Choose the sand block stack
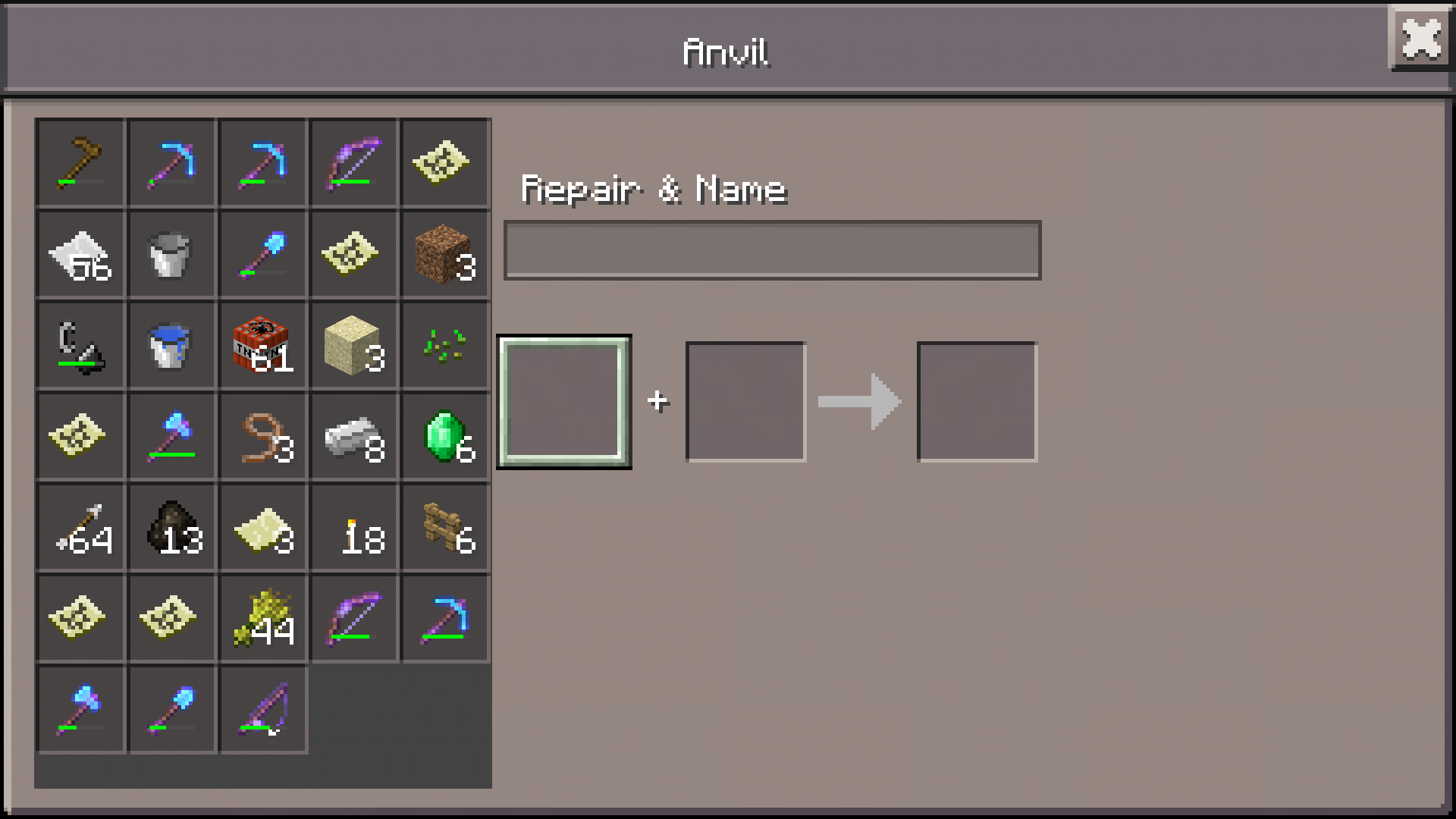Screen dimensions: 1456x819 pos(353,344)
